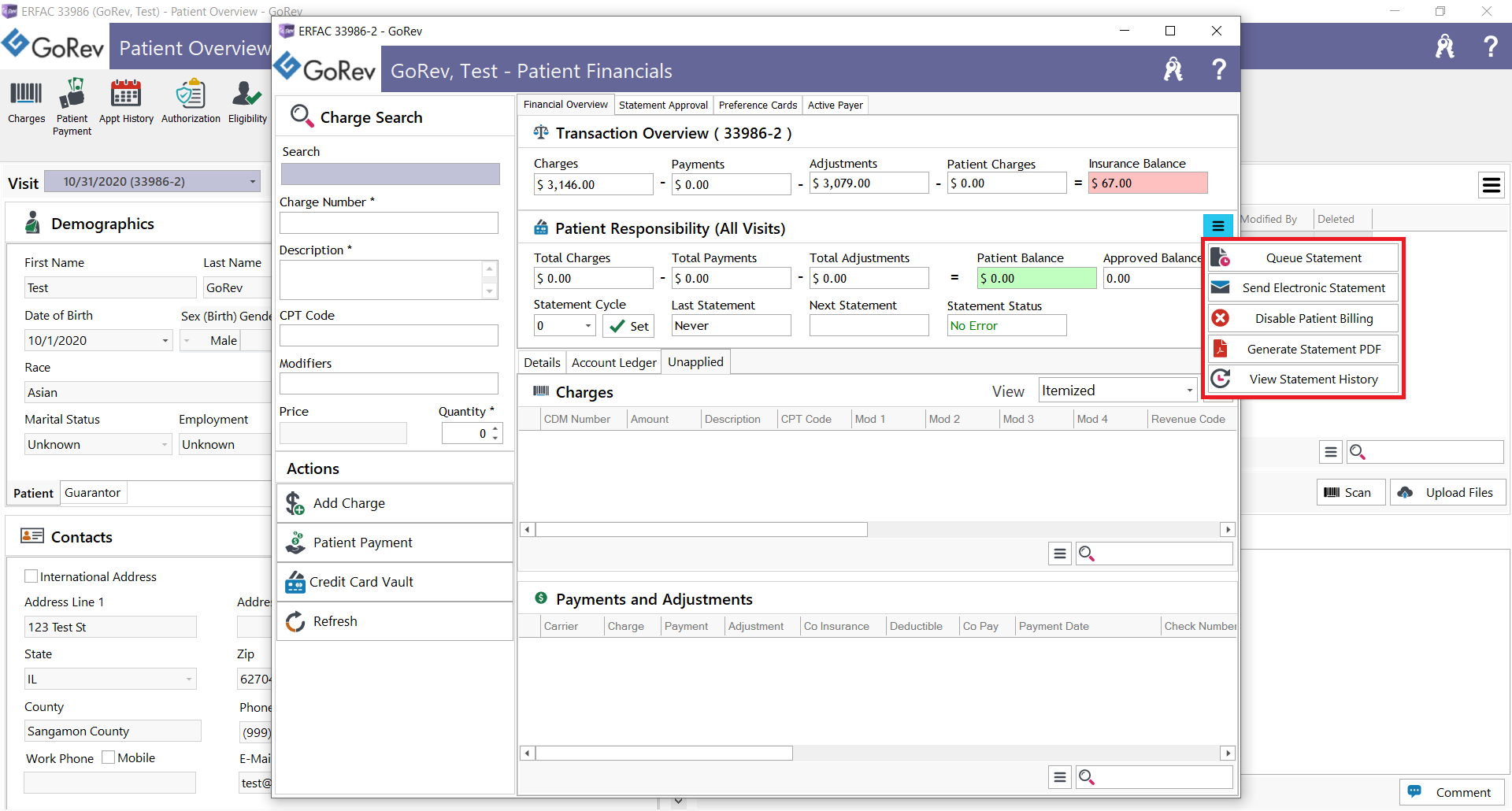
Task: Switch to Active Payer tab
Action: tap(835, 105)
